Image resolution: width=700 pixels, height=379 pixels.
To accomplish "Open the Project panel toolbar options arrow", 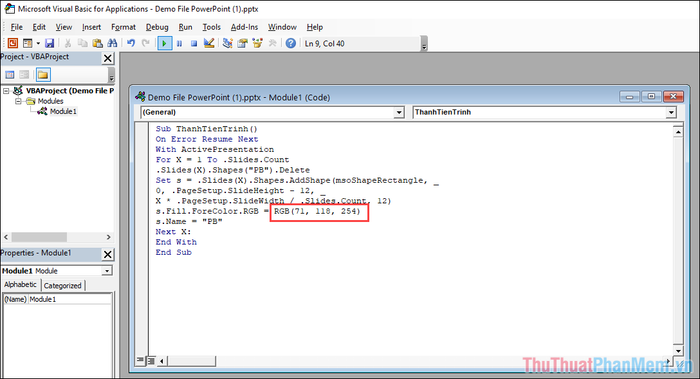I will 111,75.
